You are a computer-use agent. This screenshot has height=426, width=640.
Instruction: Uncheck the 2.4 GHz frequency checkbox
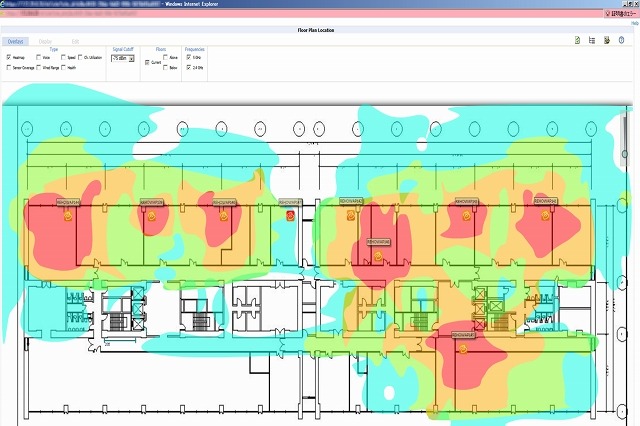coord(189,68)
